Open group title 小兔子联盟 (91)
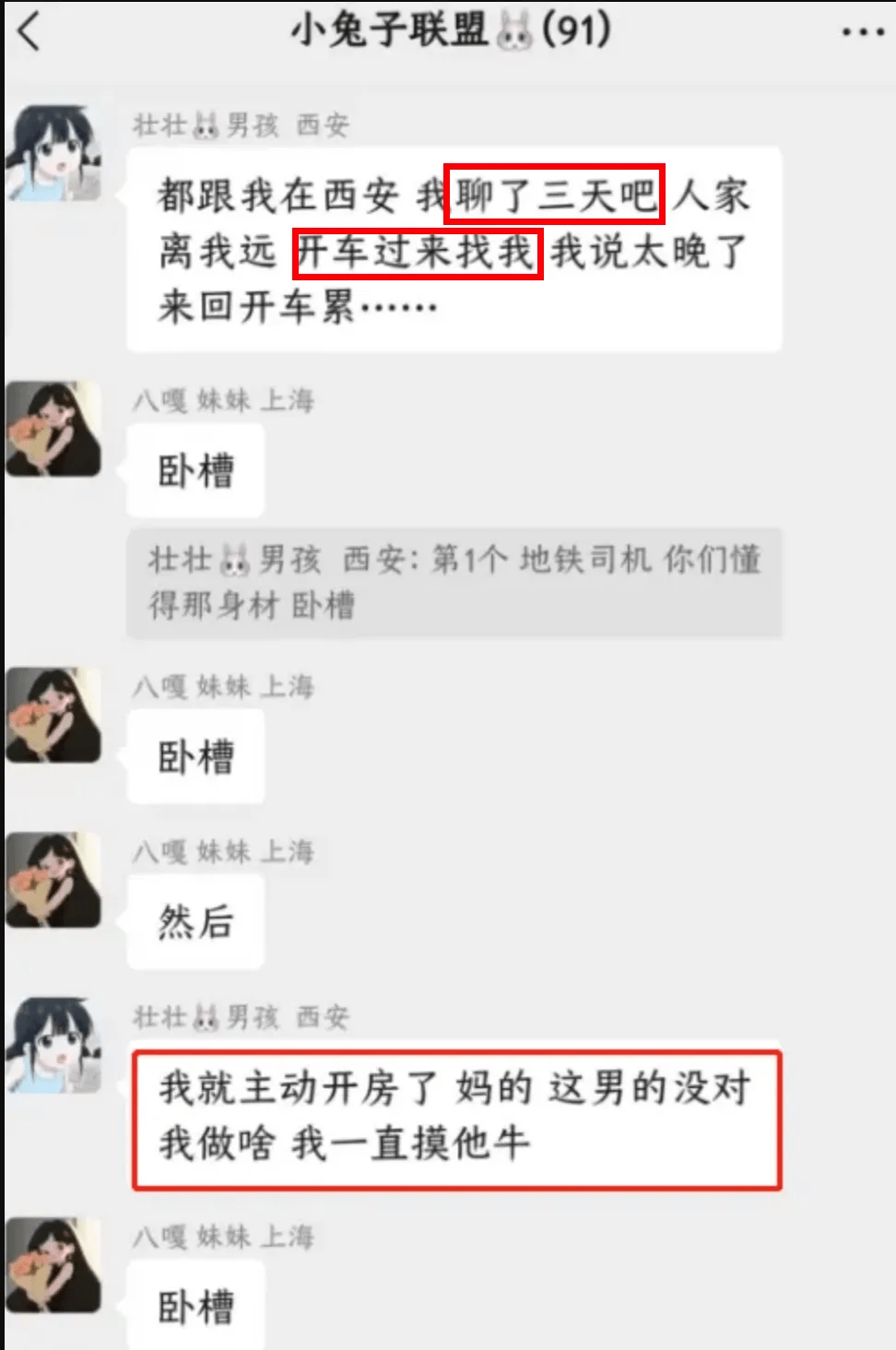The width and height of the screenshot is (896, 1350). tap(450, 30)
